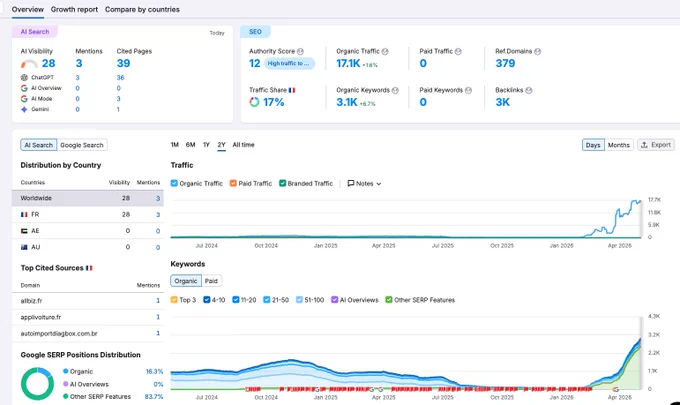Viewport: 680px width, 405px height.
Task: Open the Organic Traffic 17.1K value
Action: (x=348, y=63)
